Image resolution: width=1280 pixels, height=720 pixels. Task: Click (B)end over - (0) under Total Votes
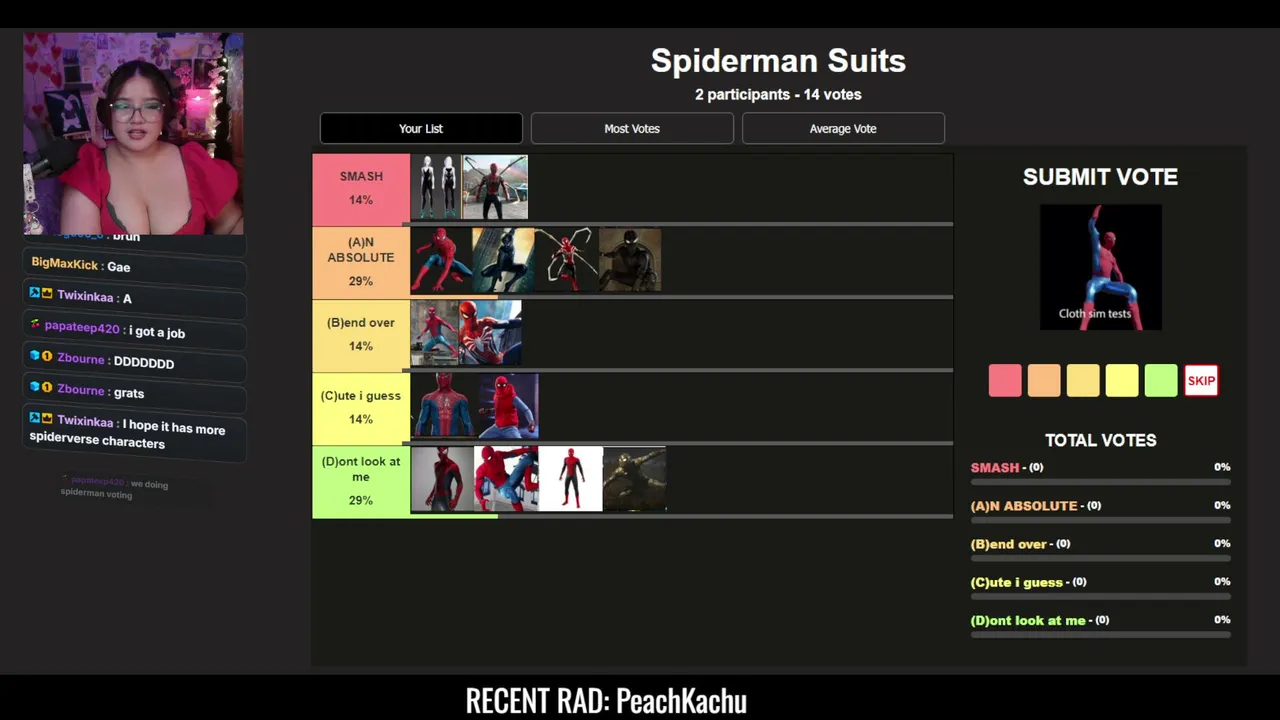click(1021, 544)
